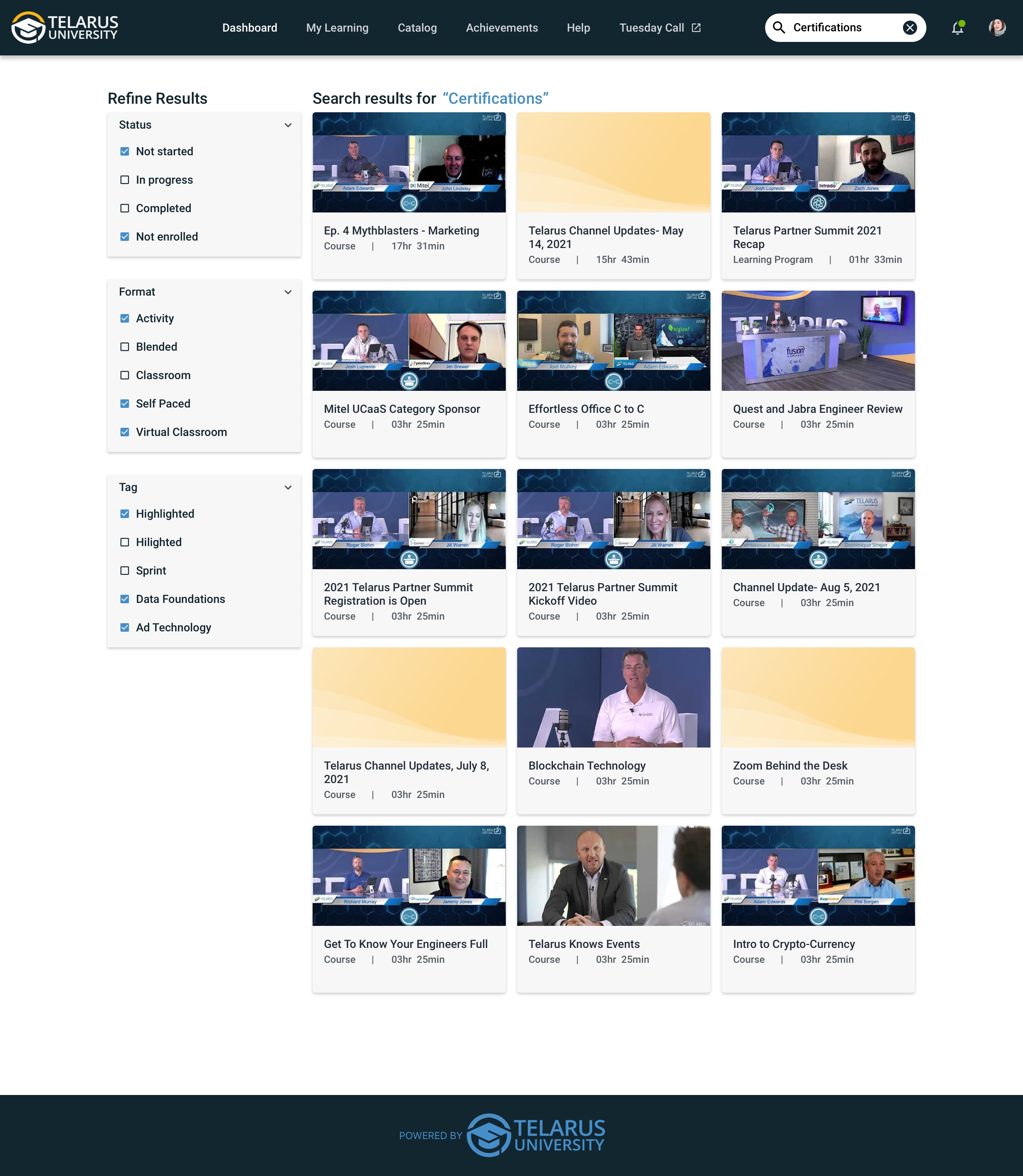Viewport: 1023px width, 1176px height.
Task: Uncheck the Activity format filter
Action: click(124, 319)
